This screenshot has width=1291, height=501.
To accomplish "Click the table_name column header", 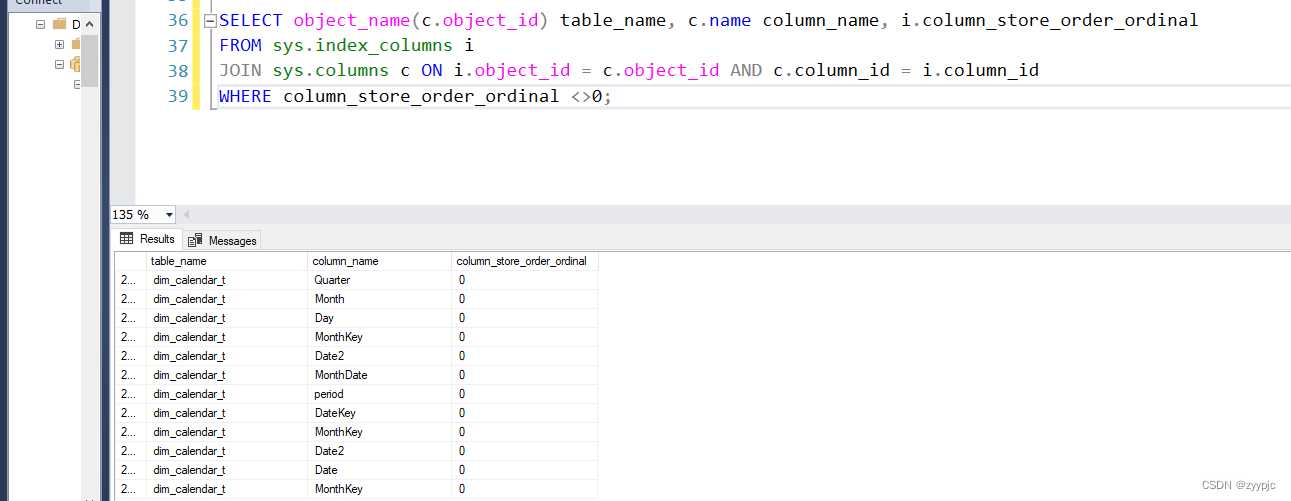I will coord(227,261).
